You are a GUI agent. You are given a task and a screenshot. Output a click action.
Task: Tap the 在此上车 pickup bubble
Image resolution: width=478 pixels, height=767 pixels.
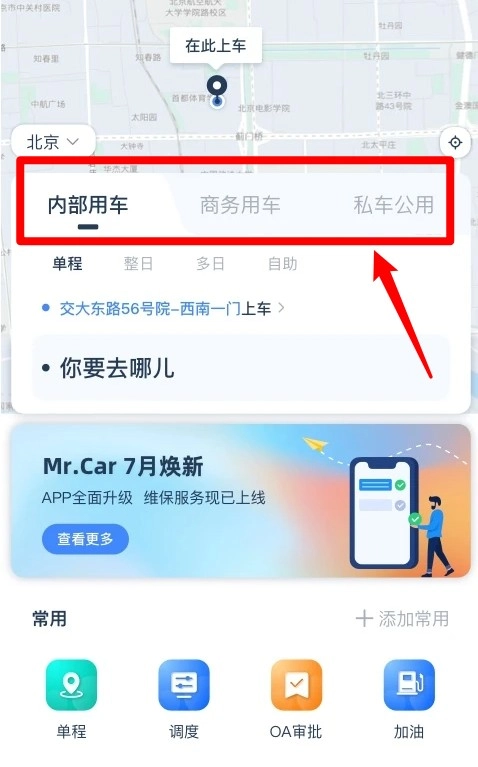(x=216, y=45)
